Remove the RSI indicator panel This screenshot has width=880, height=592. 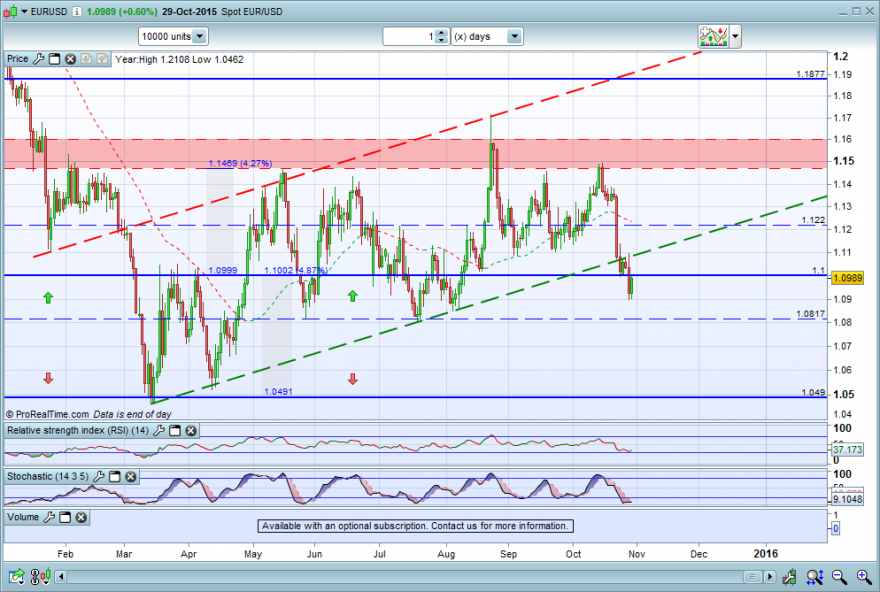coord(191,430)
